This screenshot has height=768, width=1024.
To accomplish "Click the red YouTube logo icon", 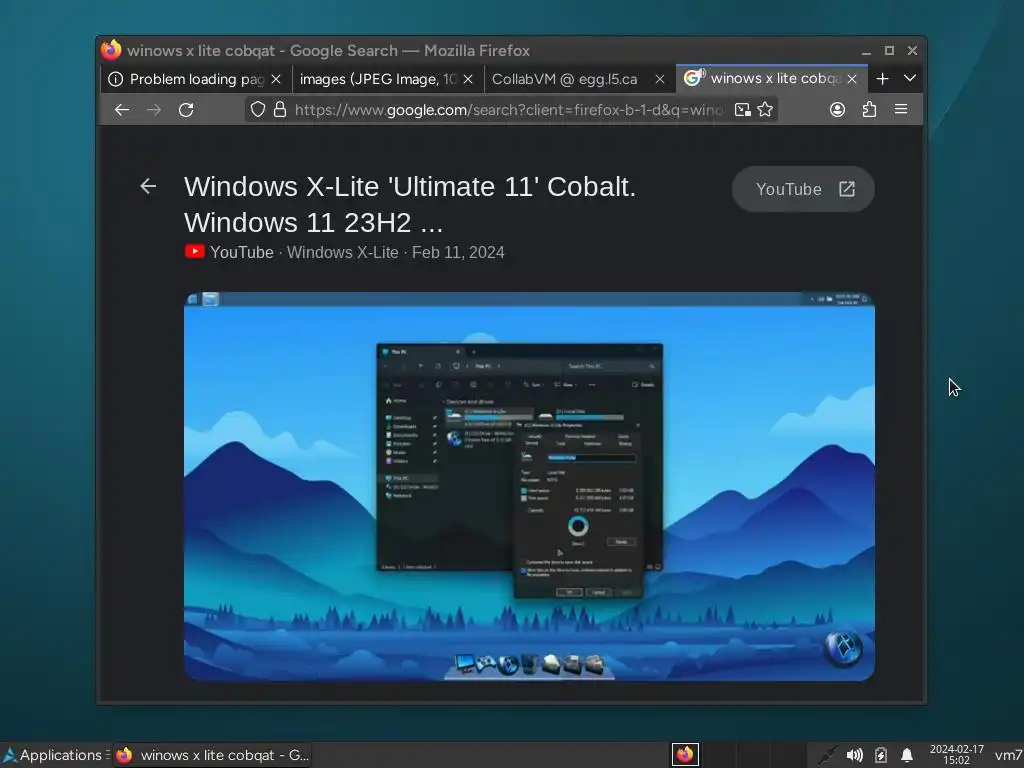I will coord(195,252).
